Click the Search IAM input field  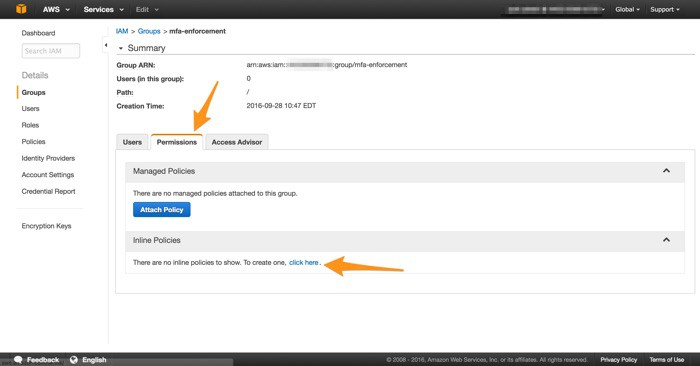point(51,51)
